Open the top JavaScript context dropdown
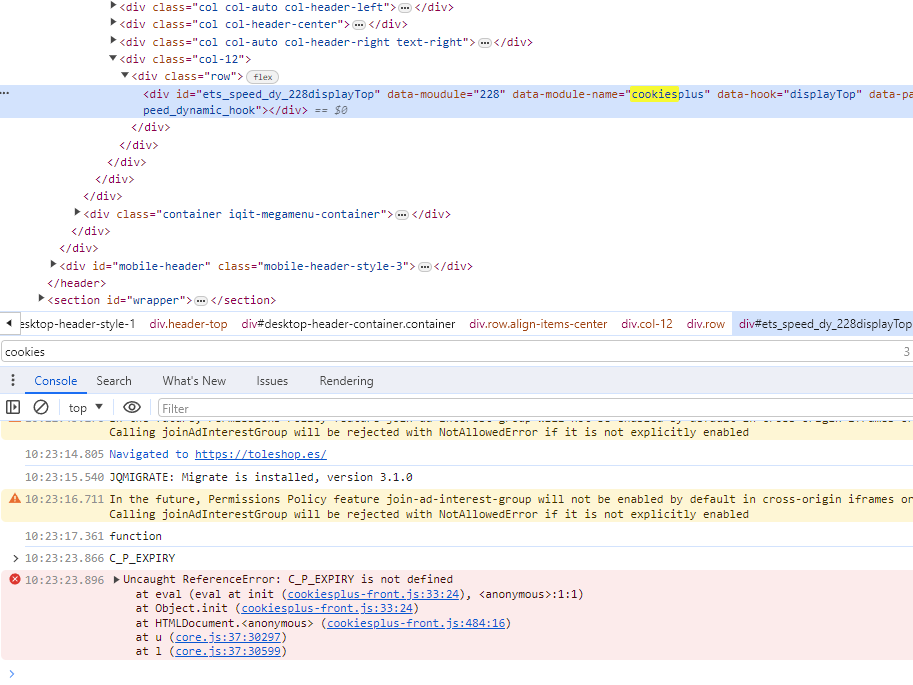The width and height of the screenshot is (913, 685). 85,408
